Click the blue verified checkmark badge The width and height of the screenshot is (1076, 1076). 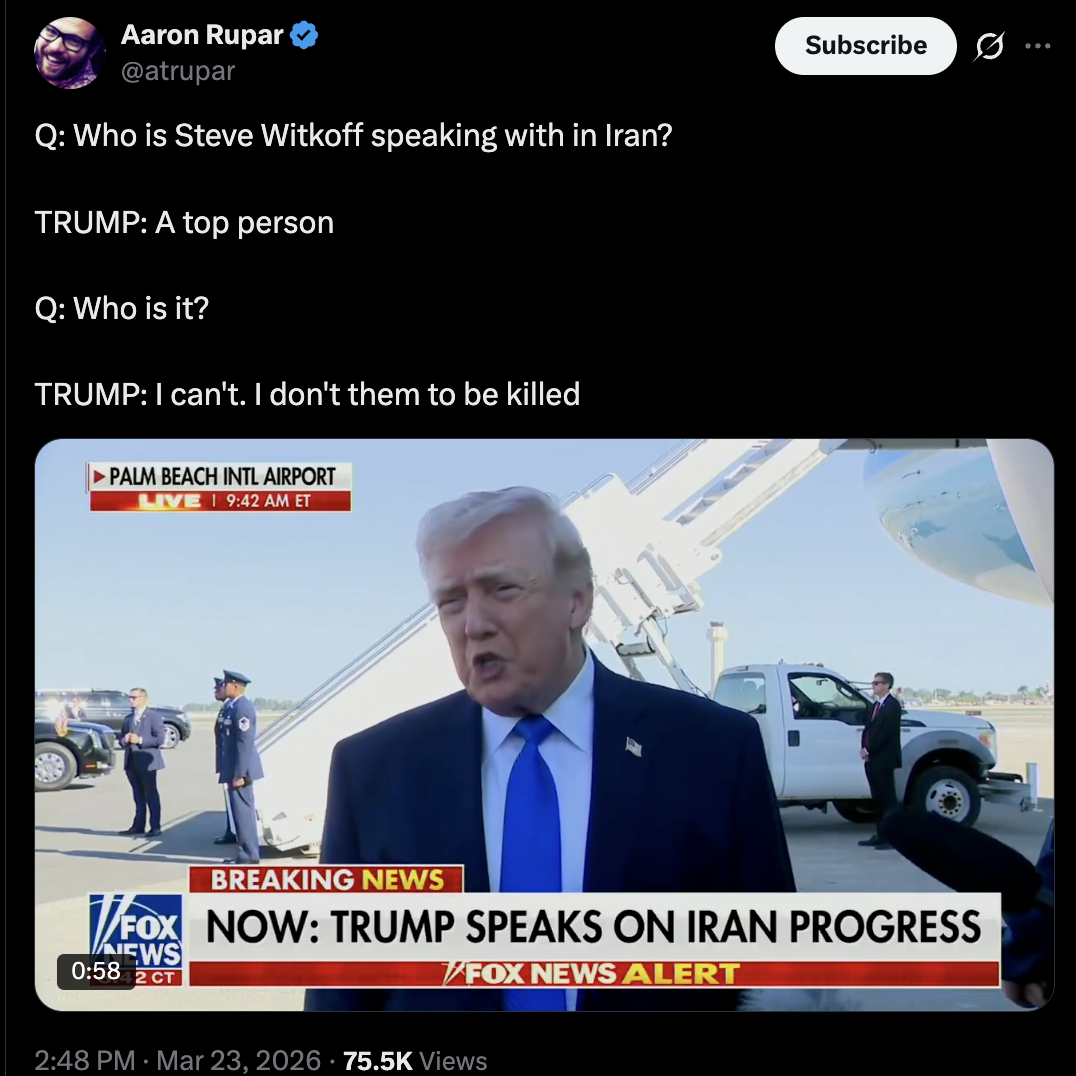coord(304,35)
